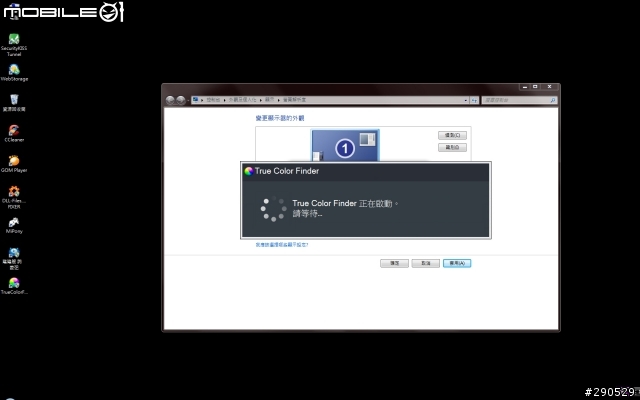
Task: Maximize the Control Panel window
Action: (535, 87)
